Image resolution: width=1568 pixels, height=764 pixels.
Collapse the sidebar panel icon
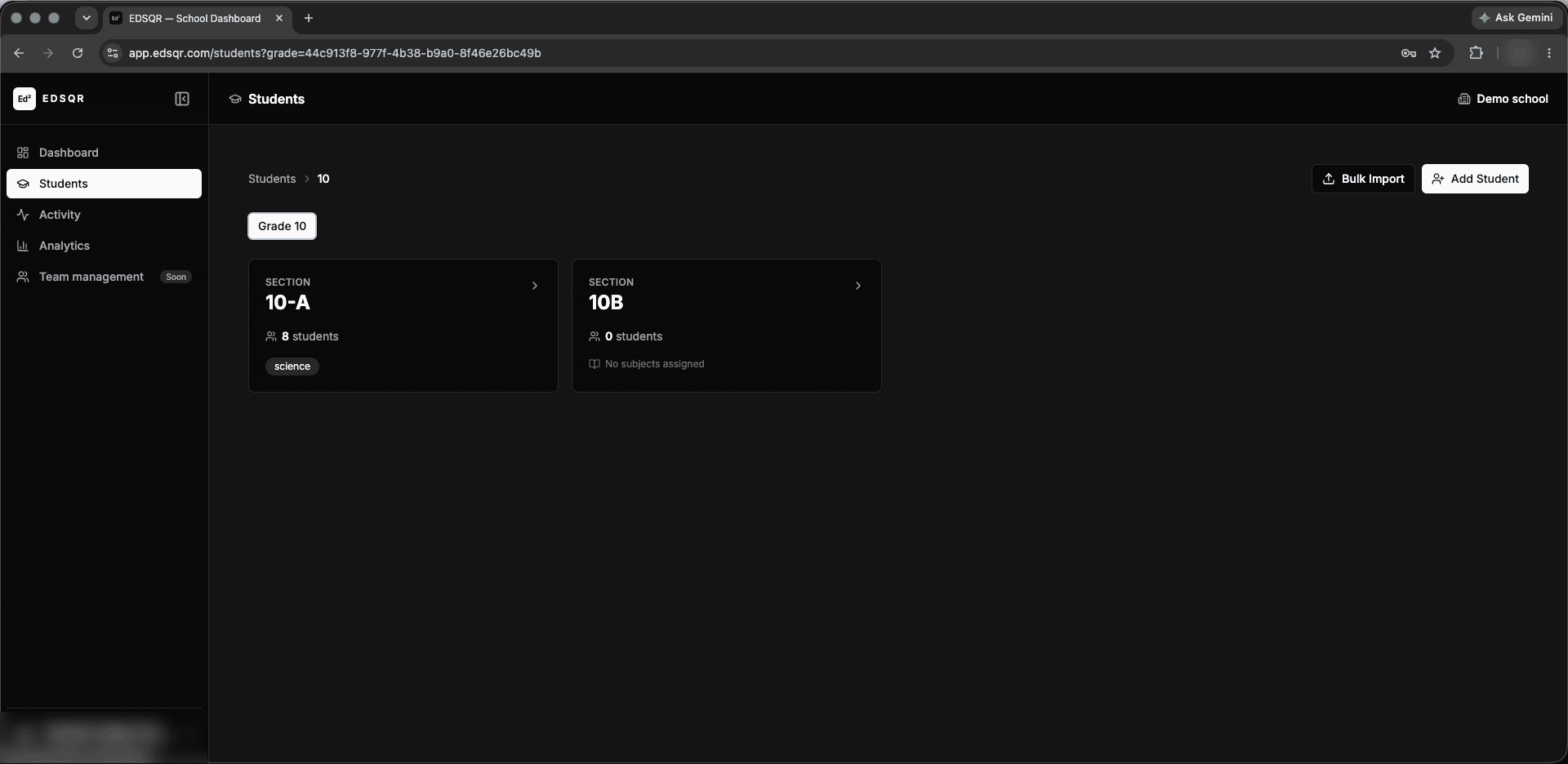pos(182,99)
